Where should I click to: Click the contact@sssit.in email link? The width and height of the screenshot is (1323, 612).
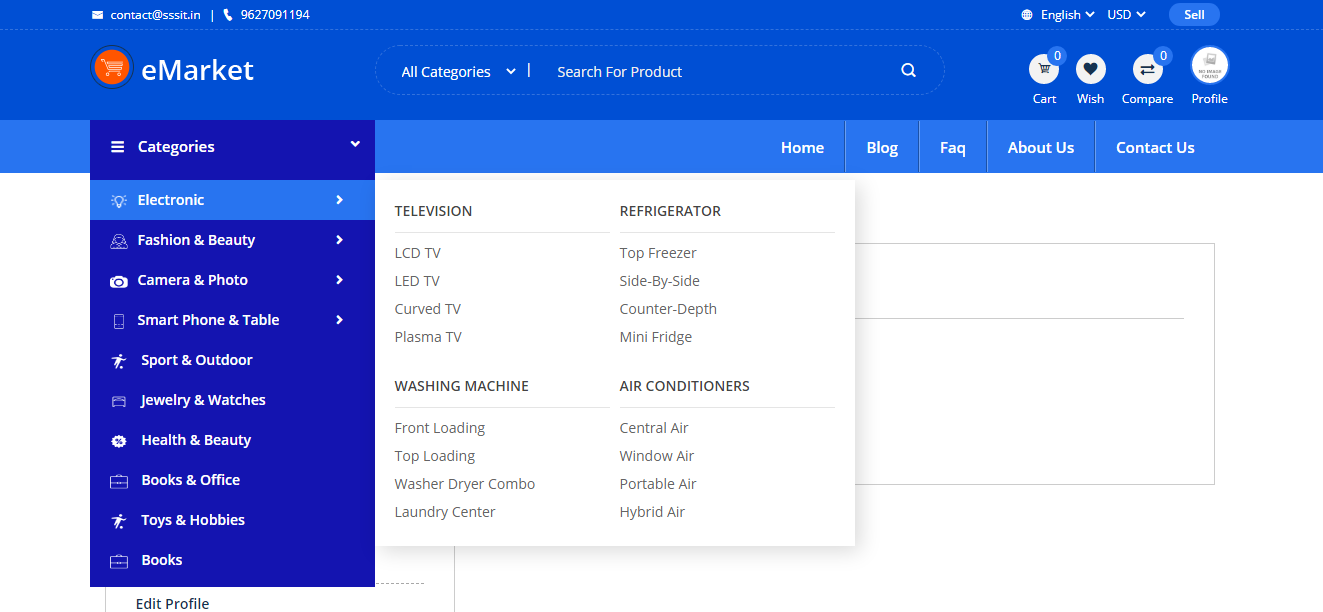click(156, 15)
